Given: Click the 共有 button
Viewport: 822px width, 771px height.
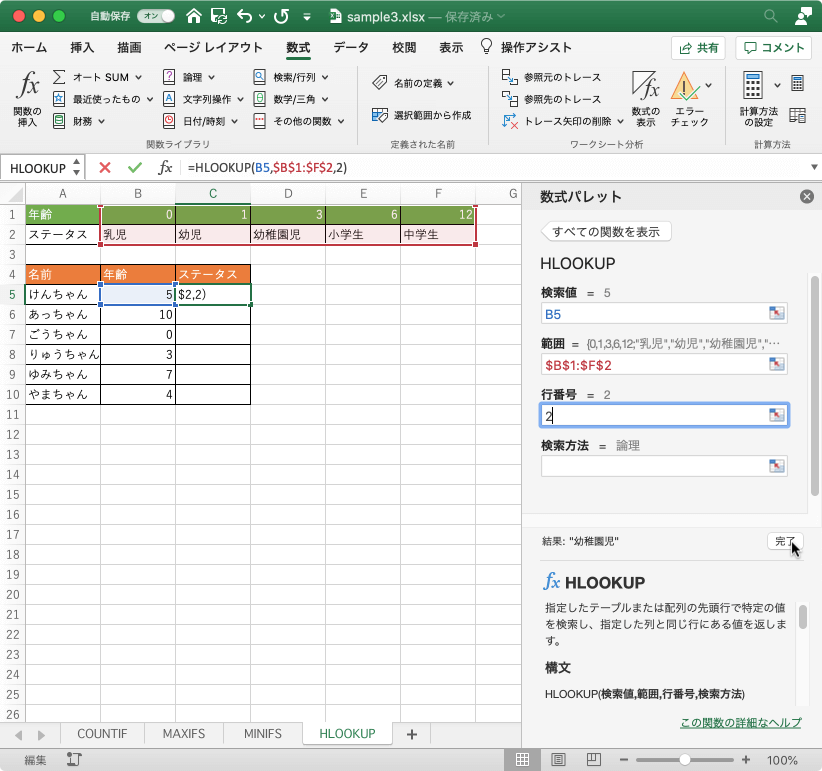Looking at the screenshot, I should 698,48.
